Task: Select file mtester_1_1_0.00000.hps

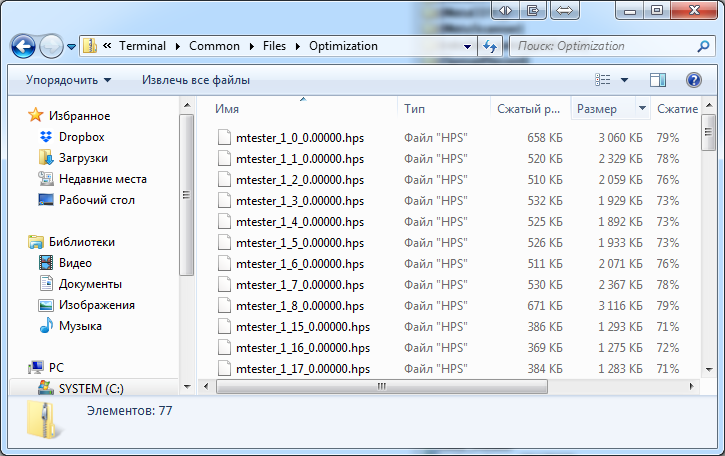Action: 300,159
